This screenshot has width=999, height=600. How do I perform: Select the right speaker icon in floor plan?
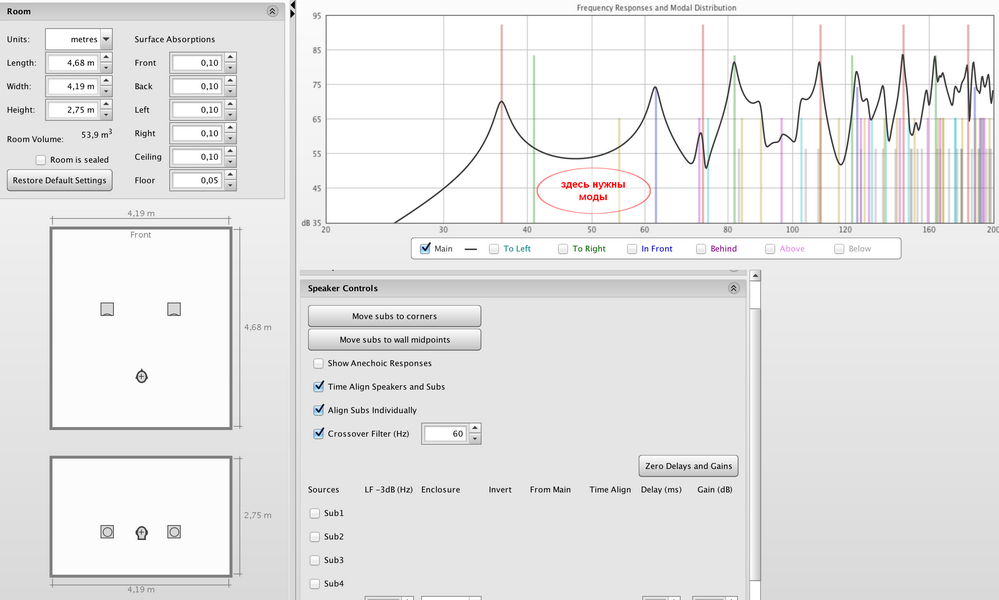tap(174, 309)
